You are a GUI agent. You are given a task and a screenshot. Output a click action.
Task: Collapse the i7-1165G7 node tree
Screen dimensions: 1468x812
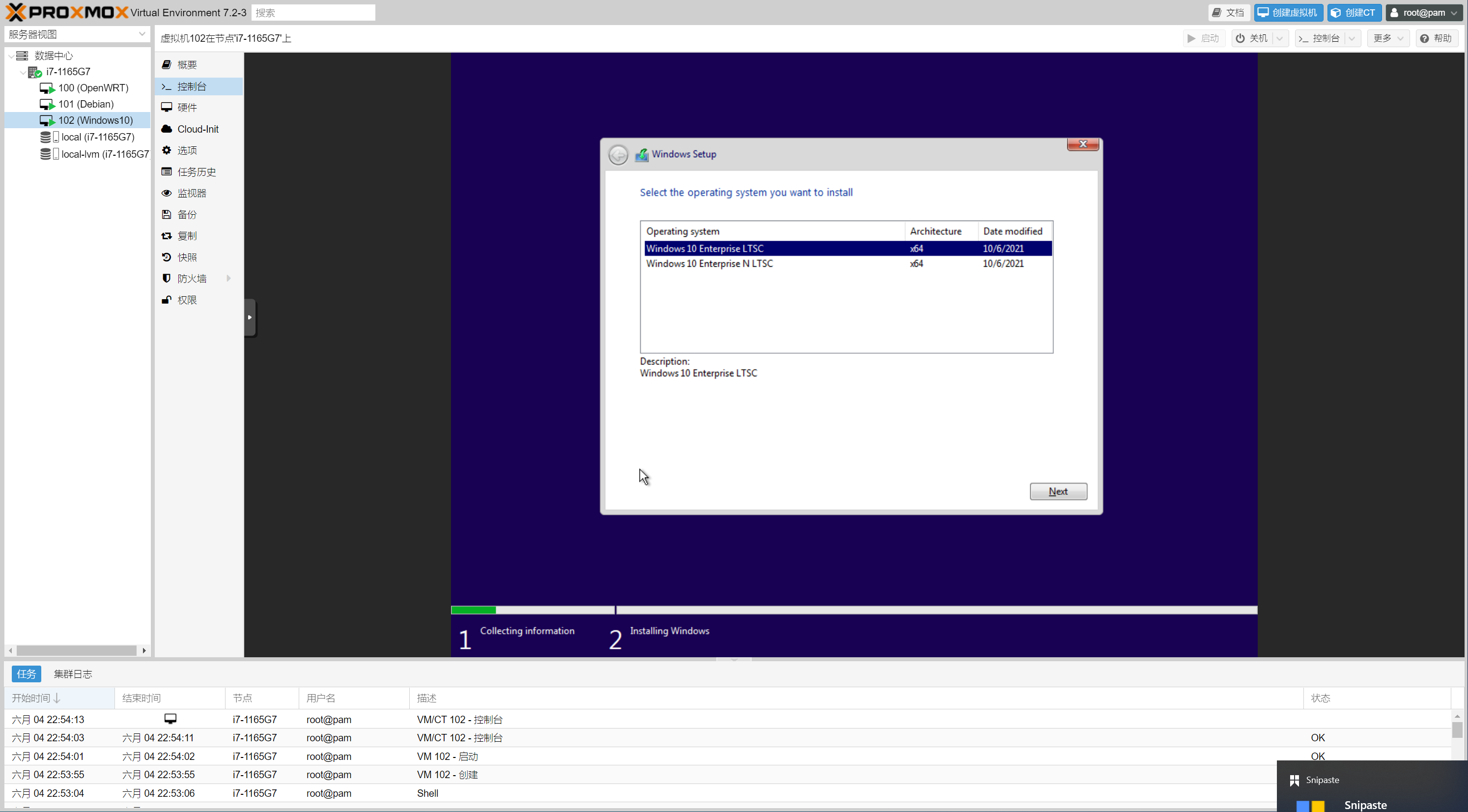23,72
